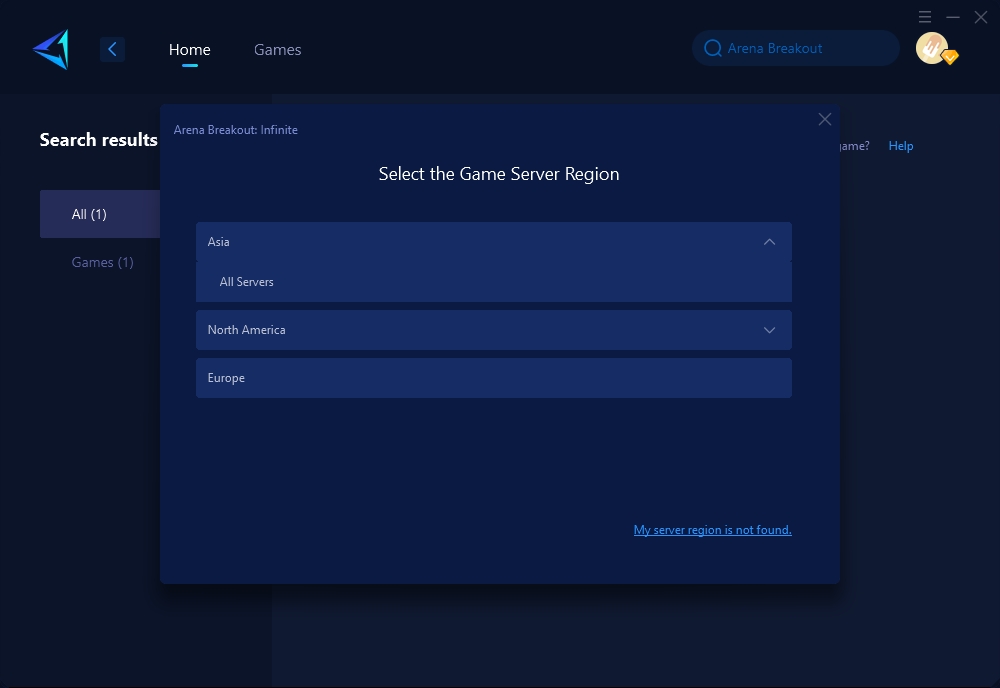Close the application window

981,17
